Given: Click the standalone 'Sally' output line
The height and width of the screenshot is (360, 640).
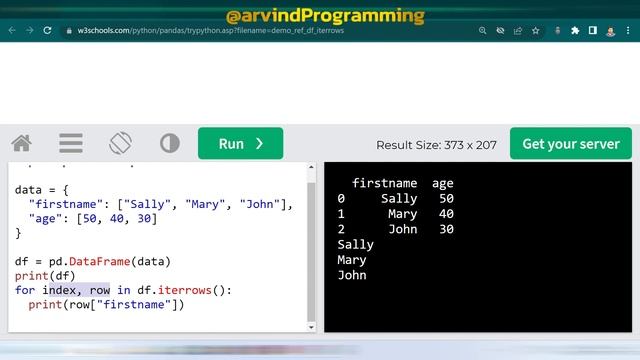Looking at the screenshot, I should (356, 244).
